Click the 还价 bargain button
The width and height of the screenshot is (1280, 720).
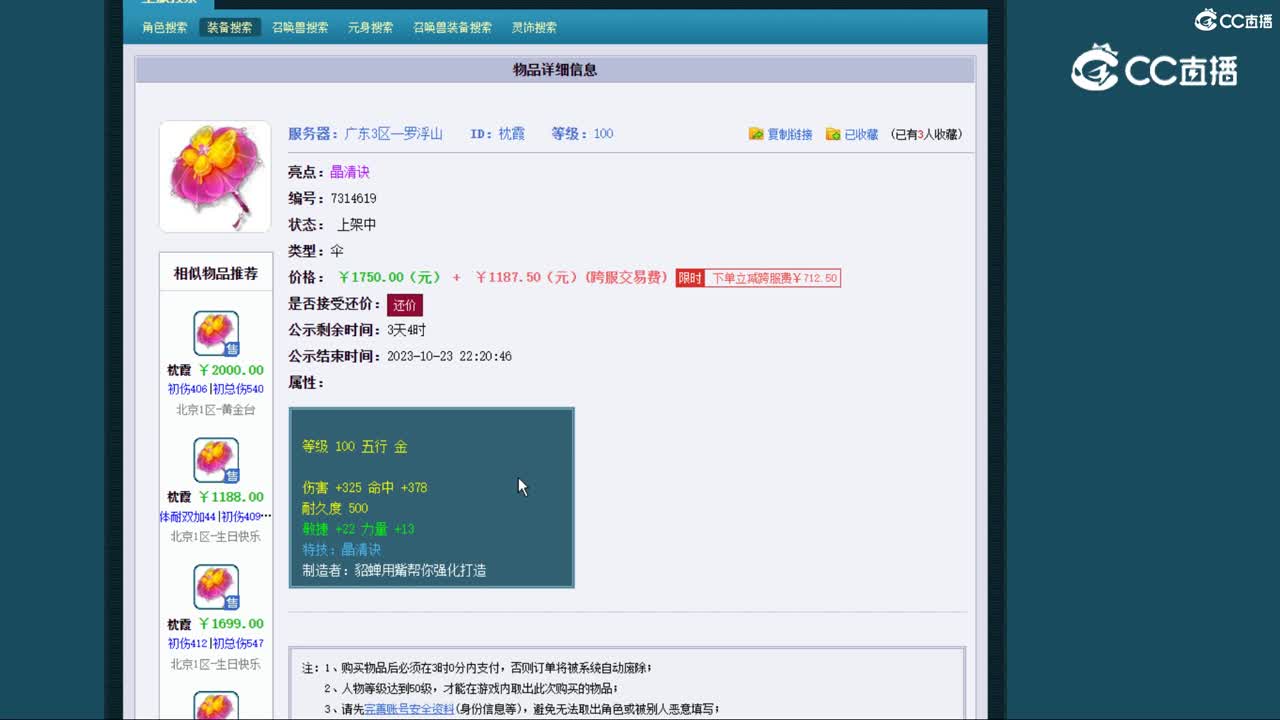[x=404, y=306]
